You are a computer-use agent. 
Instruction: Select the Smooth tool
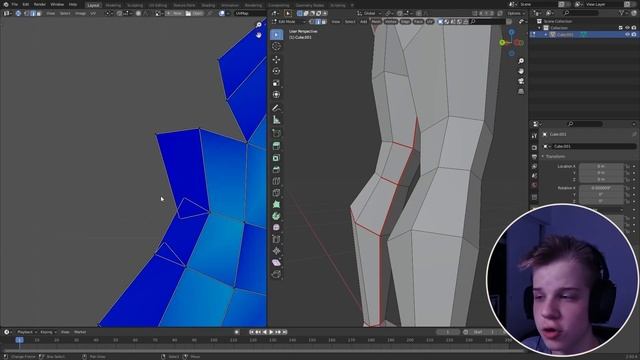tap(276, 228)
